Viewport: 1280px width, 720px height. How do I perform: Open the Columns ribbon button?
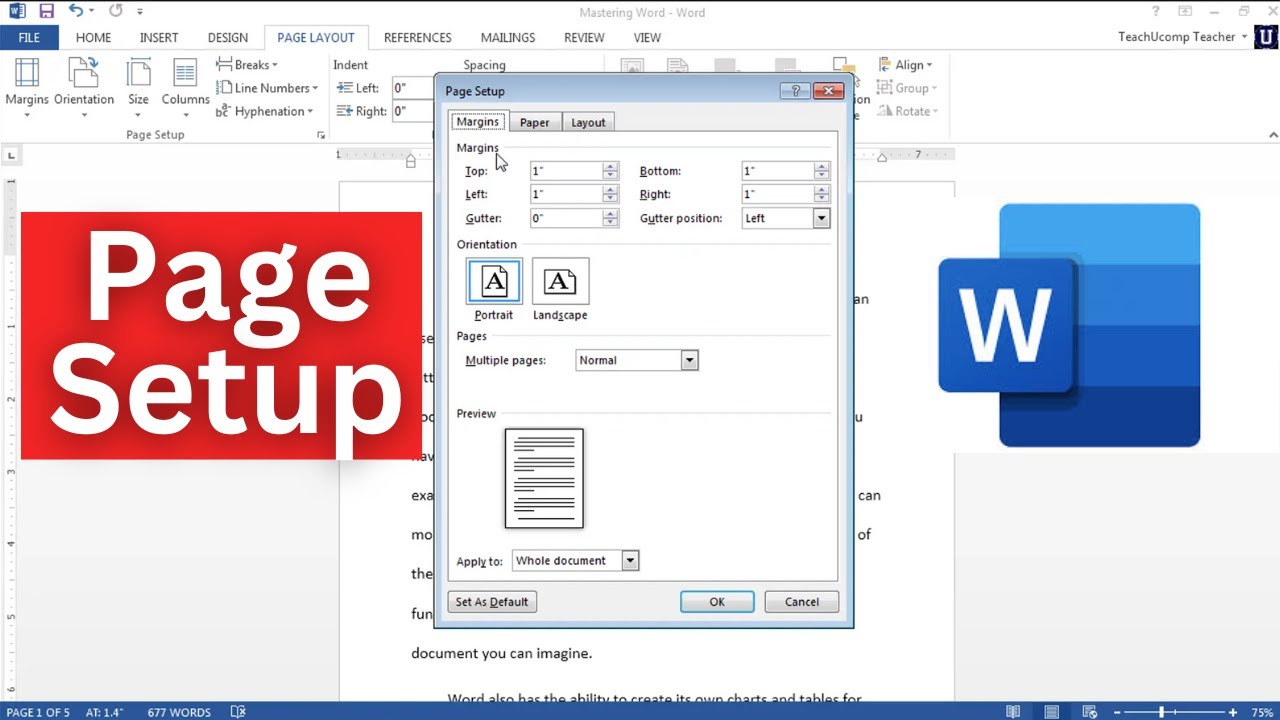pyautogui.click(x=185, y=88)
